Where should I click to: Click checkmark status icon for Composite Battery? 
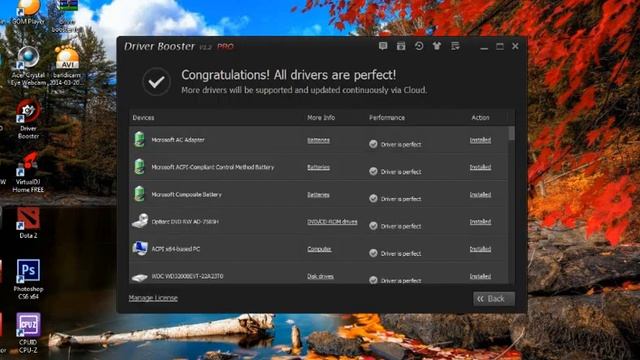373,198
